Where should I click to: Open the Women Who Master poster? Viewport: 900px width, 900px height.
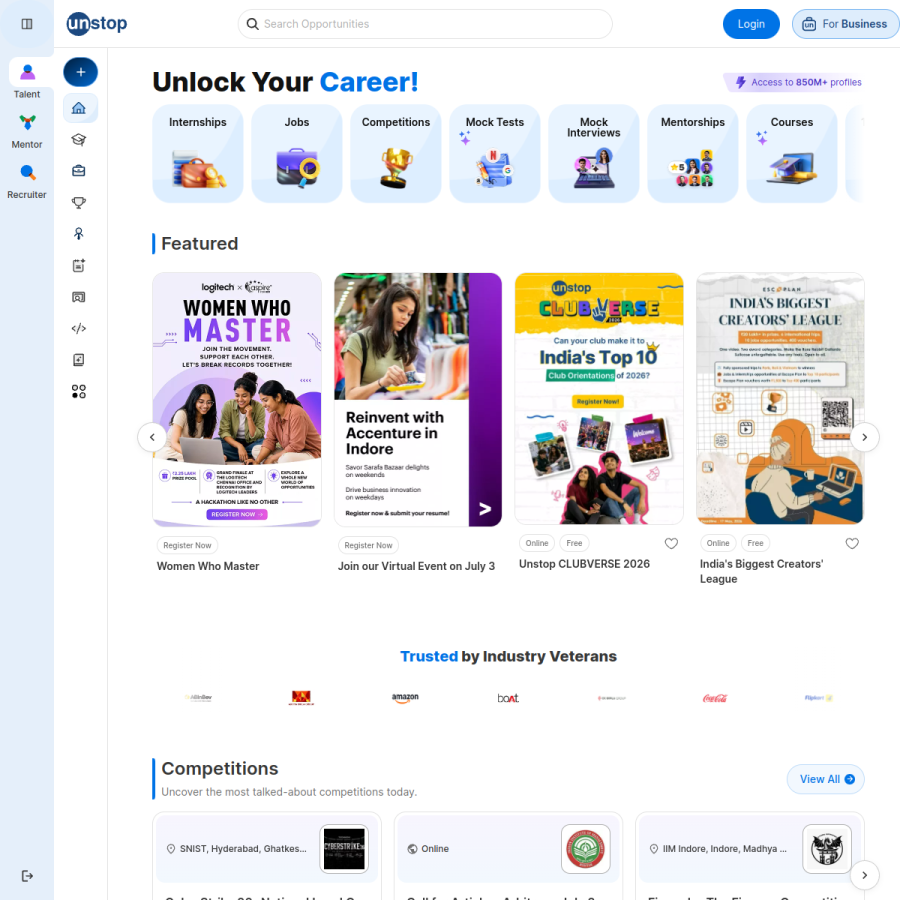tap(237, 399)
